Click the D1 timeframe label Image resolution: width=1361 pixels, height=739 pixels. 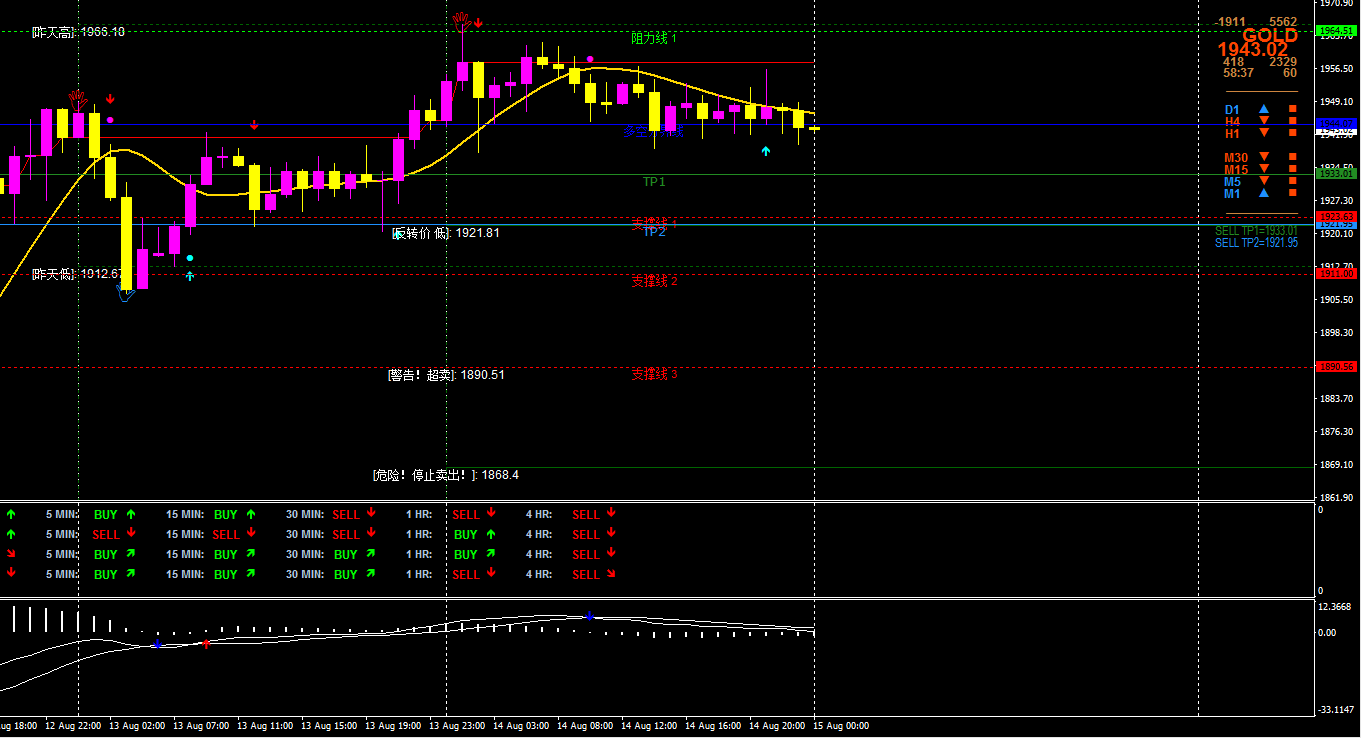pyautogui.click(x=1232, y=109)
